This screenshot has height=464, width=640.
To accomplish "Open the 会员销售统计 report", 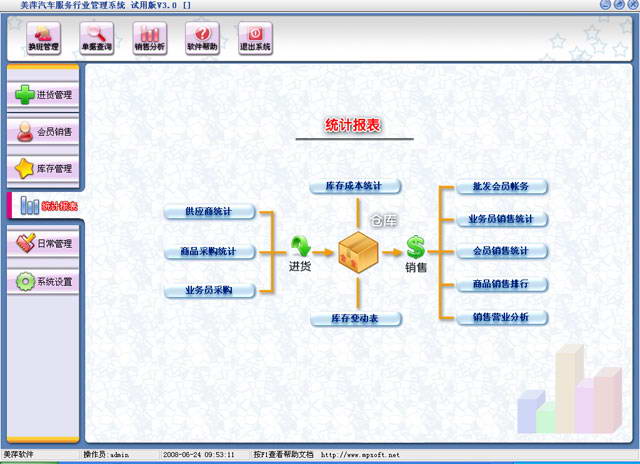I will coord(502,251).
